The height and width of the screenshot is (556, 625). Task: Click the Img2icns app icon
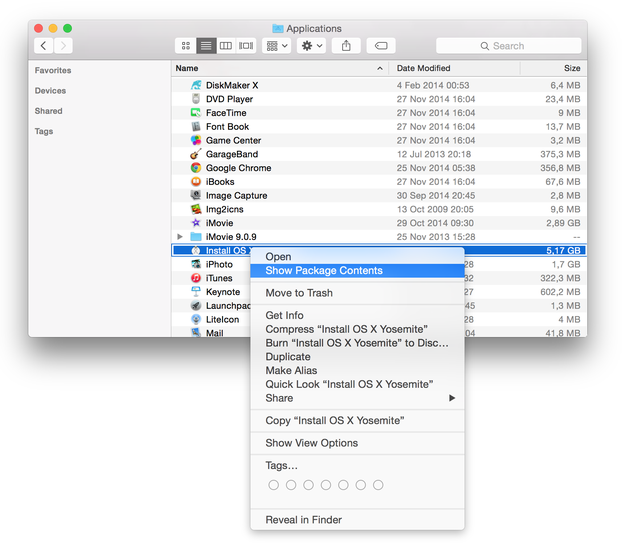pyautogui.click(x=196, y=209)
